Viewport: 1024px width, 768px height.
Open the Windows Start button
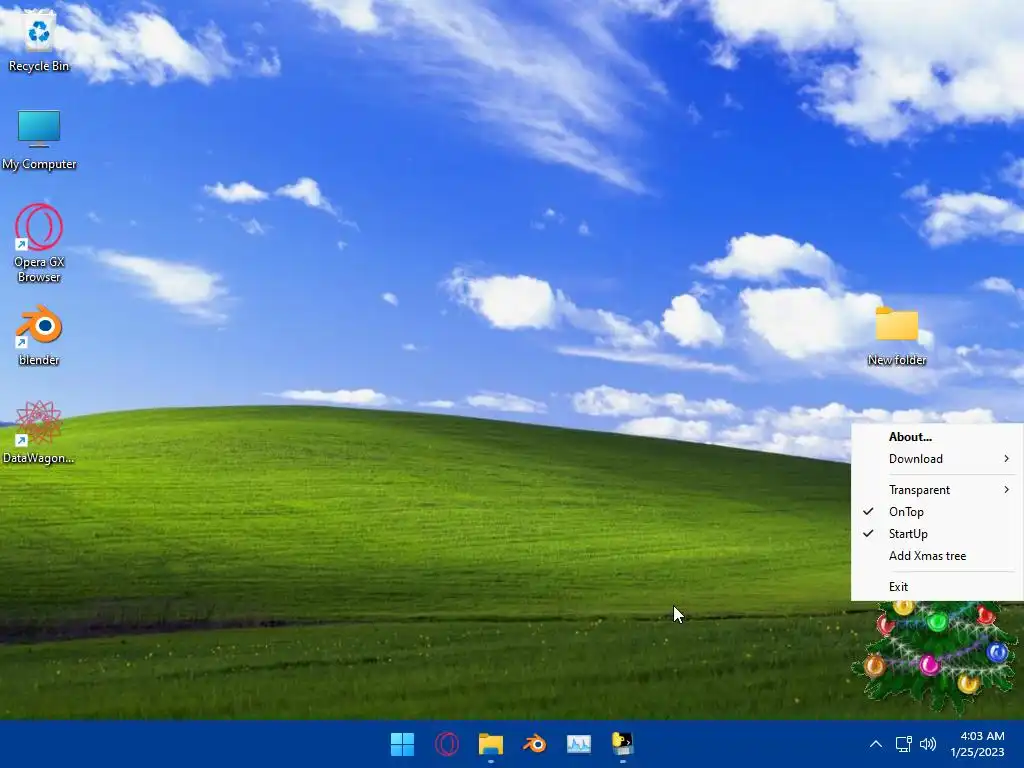coord(402,744)
